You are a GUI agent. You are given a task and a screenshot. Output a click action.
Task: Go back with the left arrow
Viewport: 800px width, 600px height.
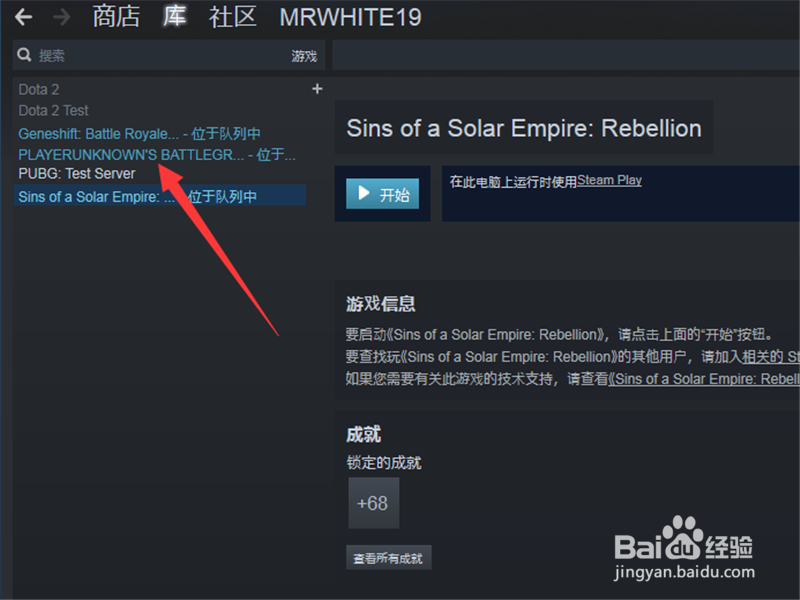tap(23, 17)
